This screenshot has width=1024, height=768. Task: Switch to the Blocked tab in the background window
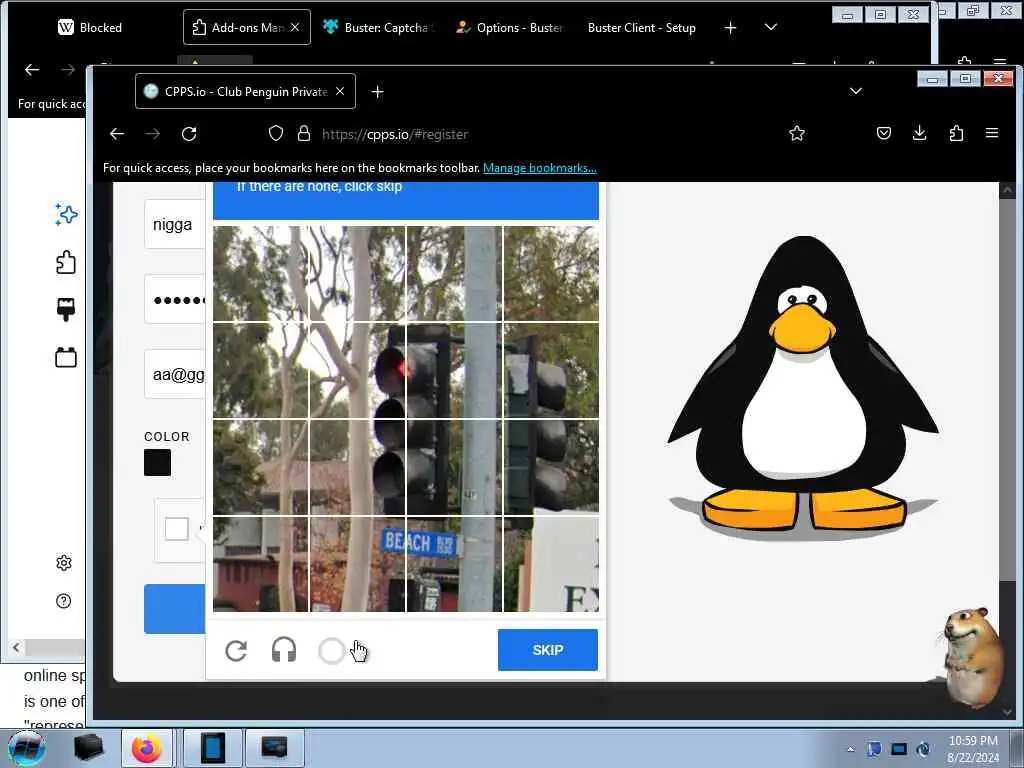point(90,27)
